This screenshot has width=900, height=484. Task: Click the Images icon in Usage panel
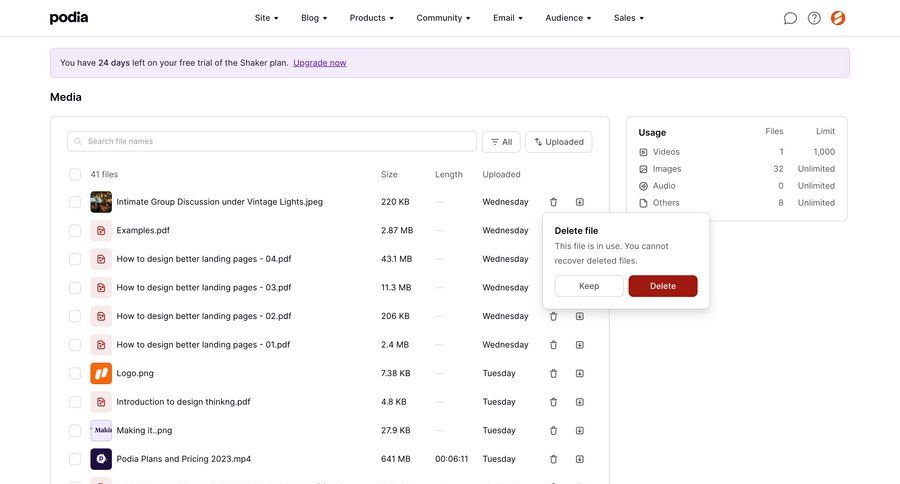pos(643,169)
